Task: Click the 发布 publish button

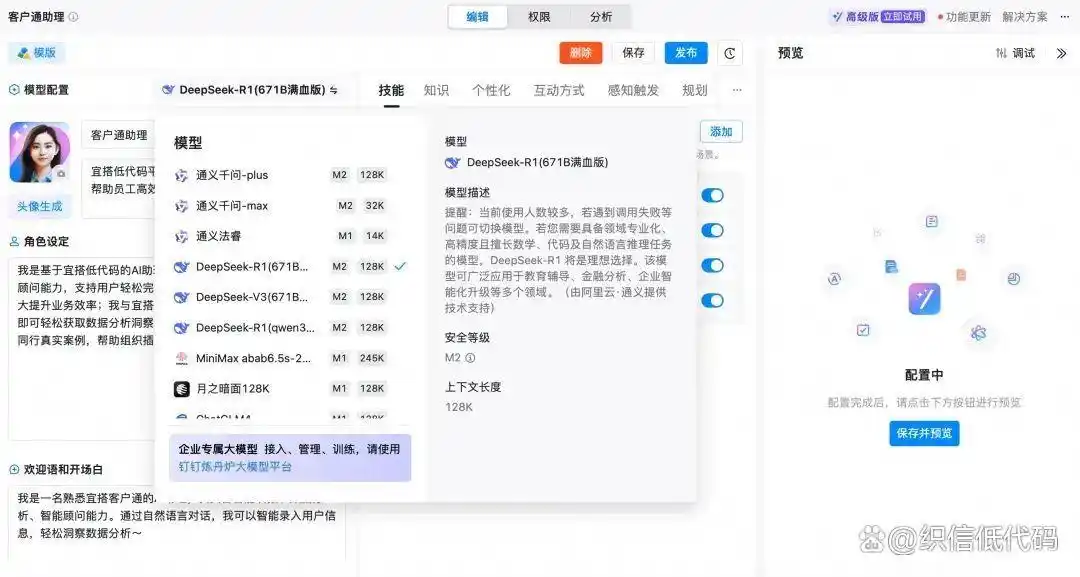Action: tap(686, 53)
